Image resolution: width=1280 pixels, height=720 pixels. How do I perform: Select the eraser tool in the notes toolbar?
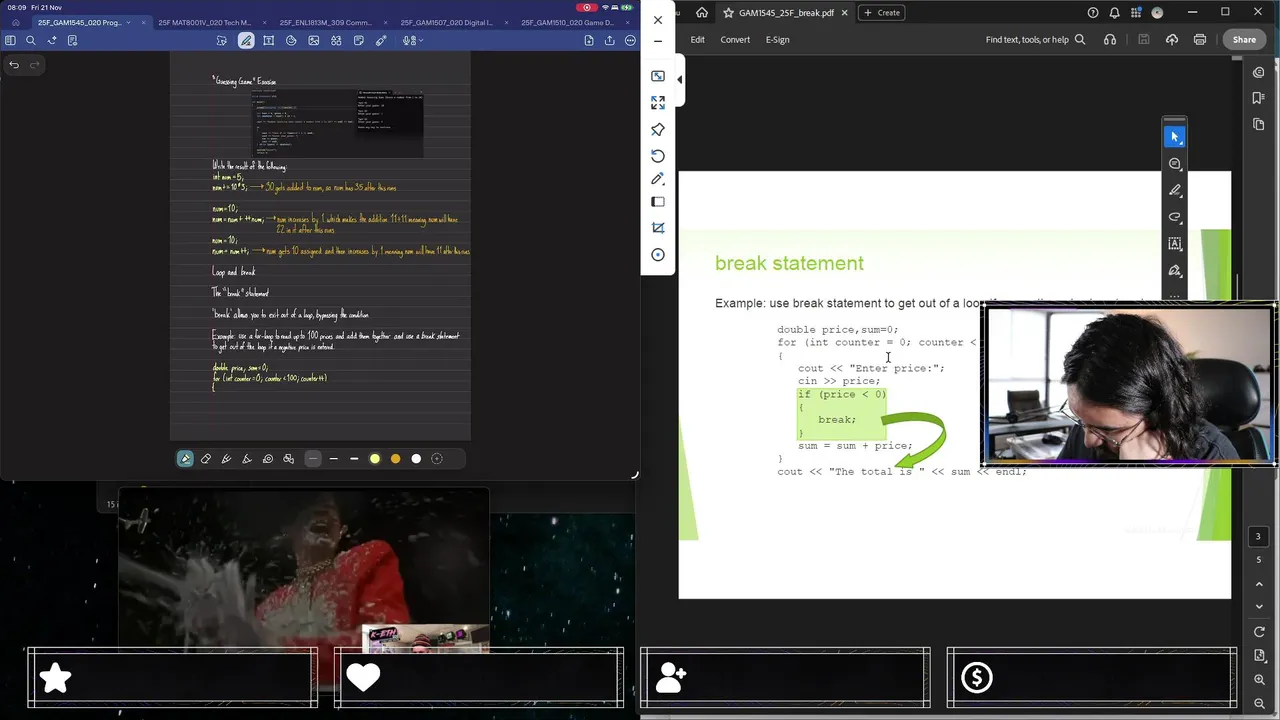click(206, 459)
